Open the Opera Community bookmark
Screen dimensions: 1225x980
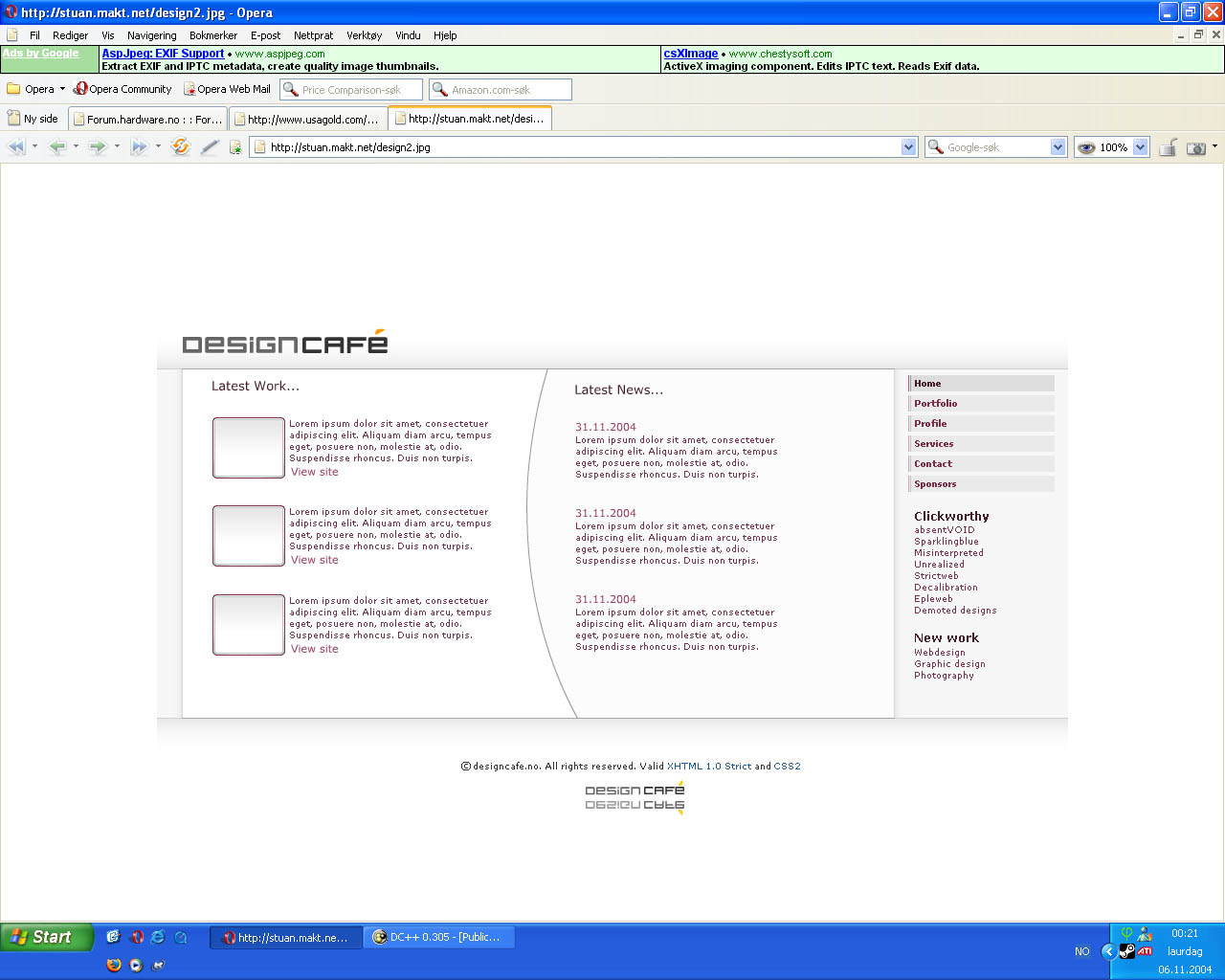point(122,89)
